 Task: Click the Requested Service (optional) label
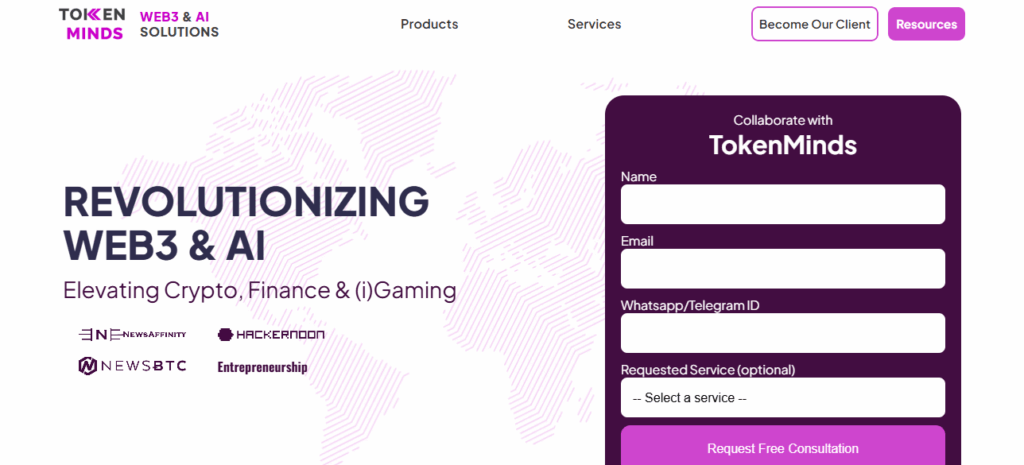pyautogui.click(x=707, y=370)
